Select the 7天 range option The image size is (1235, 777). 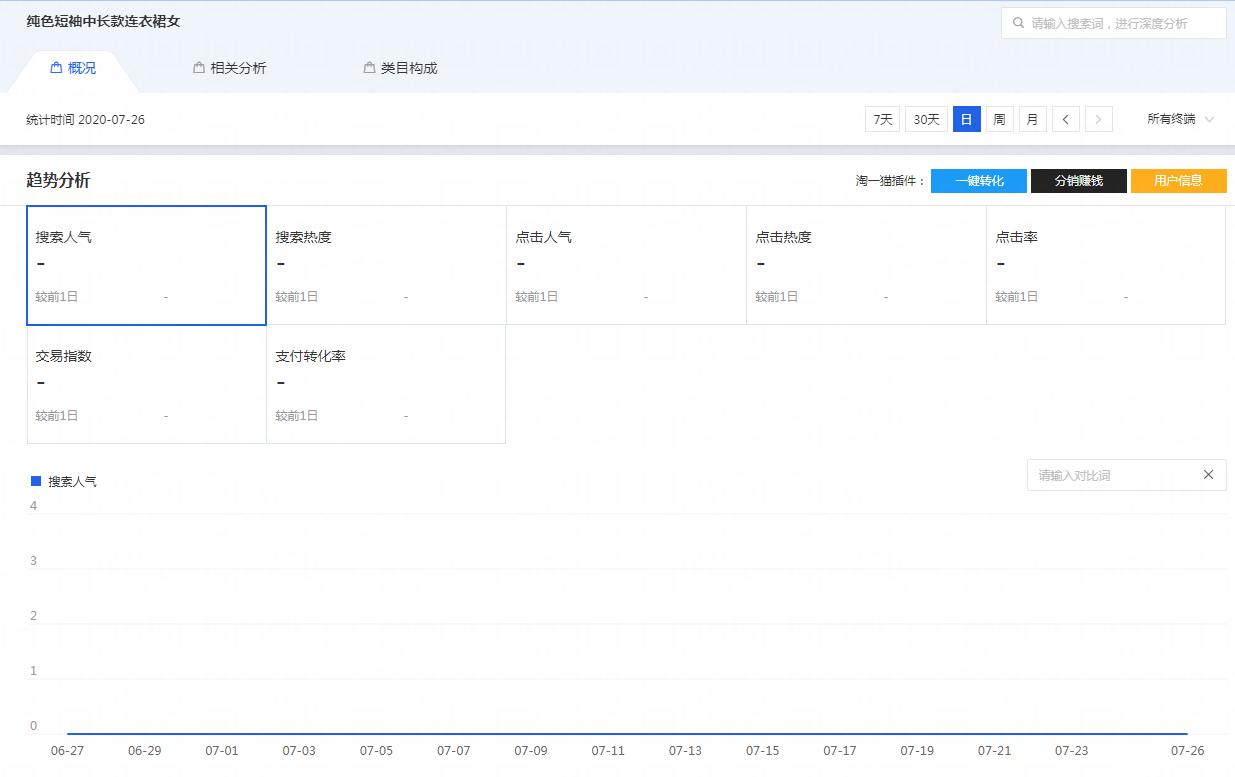pos(881,118)
